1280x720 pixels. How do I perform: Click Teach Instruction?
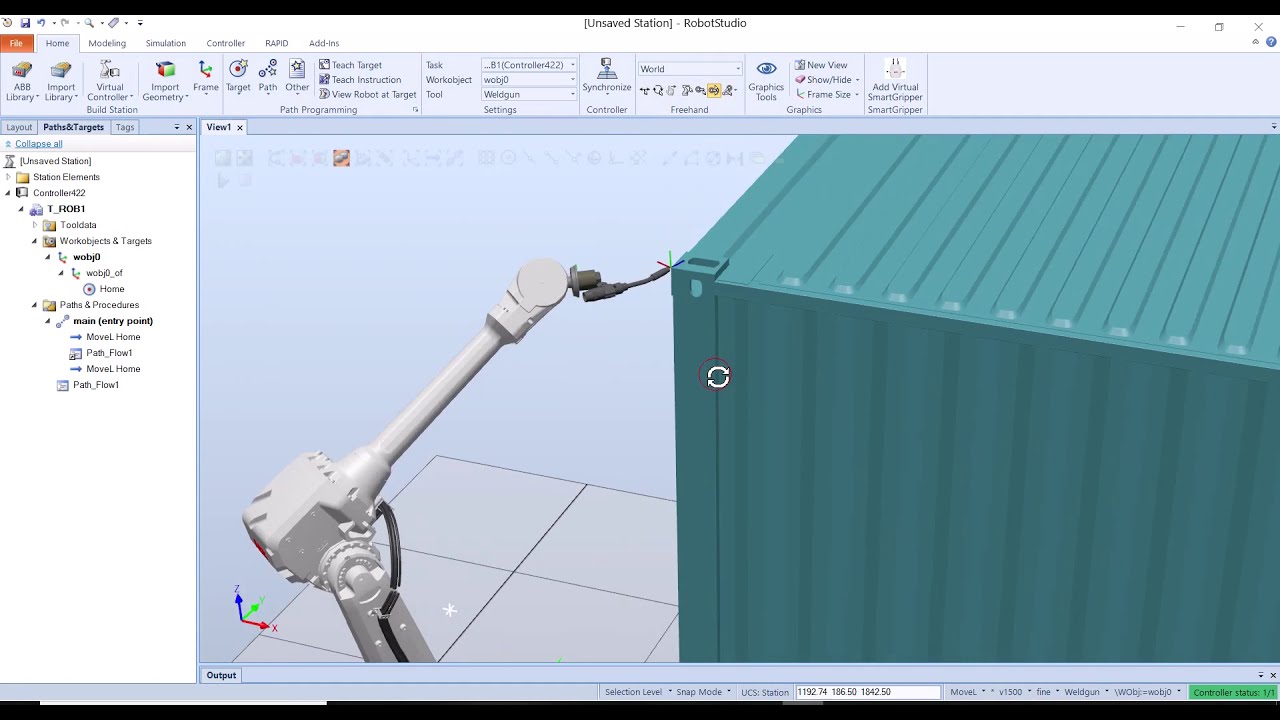359,80
